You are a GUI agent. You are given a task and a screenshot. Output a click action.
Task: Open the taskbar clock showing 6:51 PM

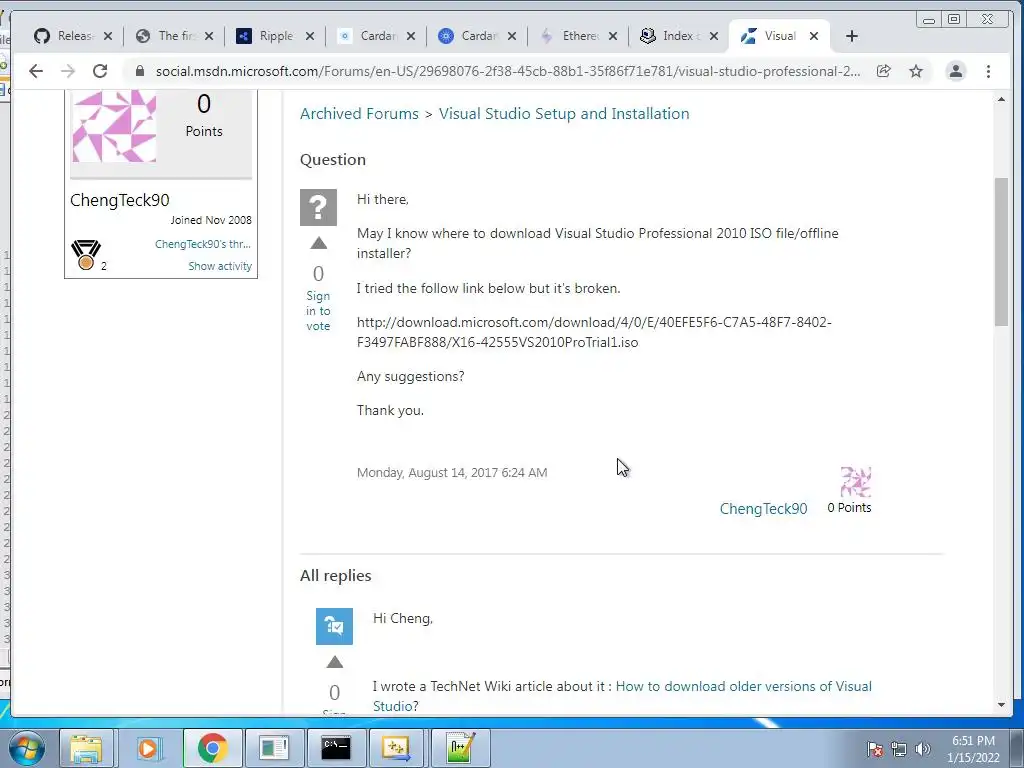point(973,749)
